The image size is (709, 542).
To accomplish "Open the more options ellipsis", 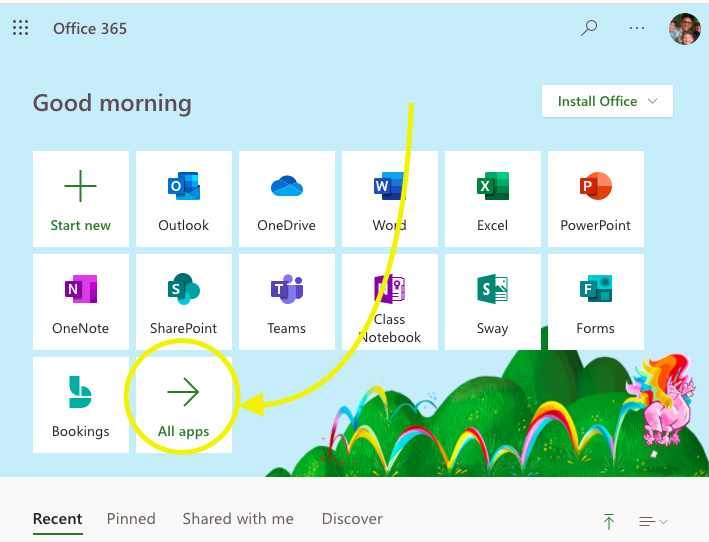I will [x=637, y=28].
